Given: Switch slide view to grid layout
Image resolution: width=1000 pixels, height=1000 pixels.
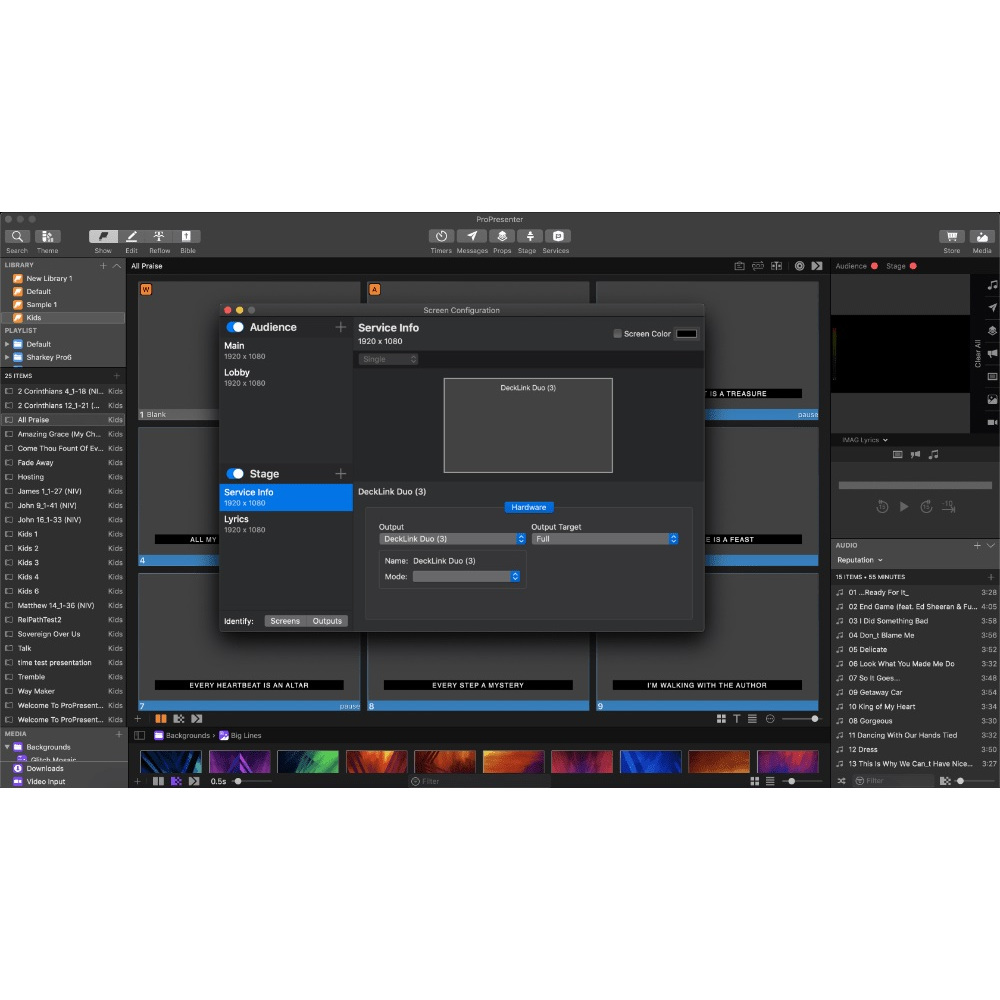Looking at the screenshot, I should click(x=721, y=719).
